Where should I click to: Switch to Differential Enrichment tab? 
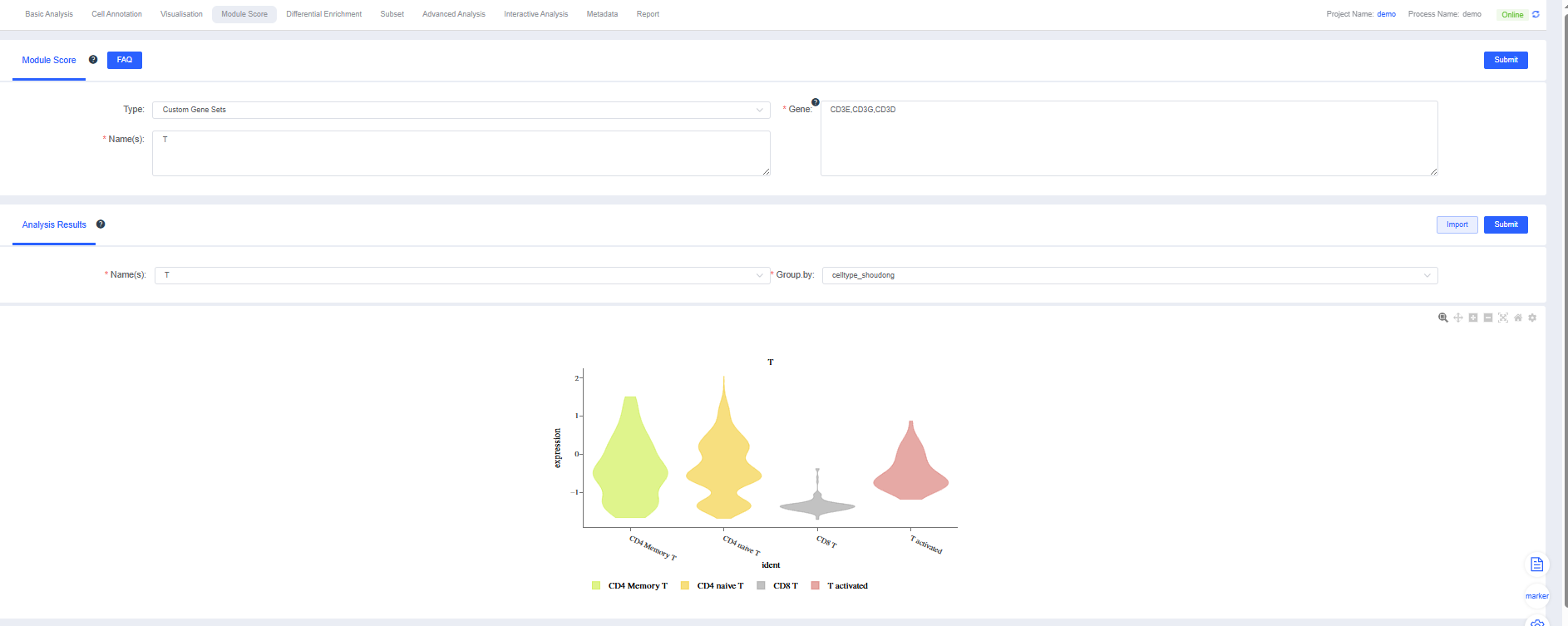coord(323,14)
